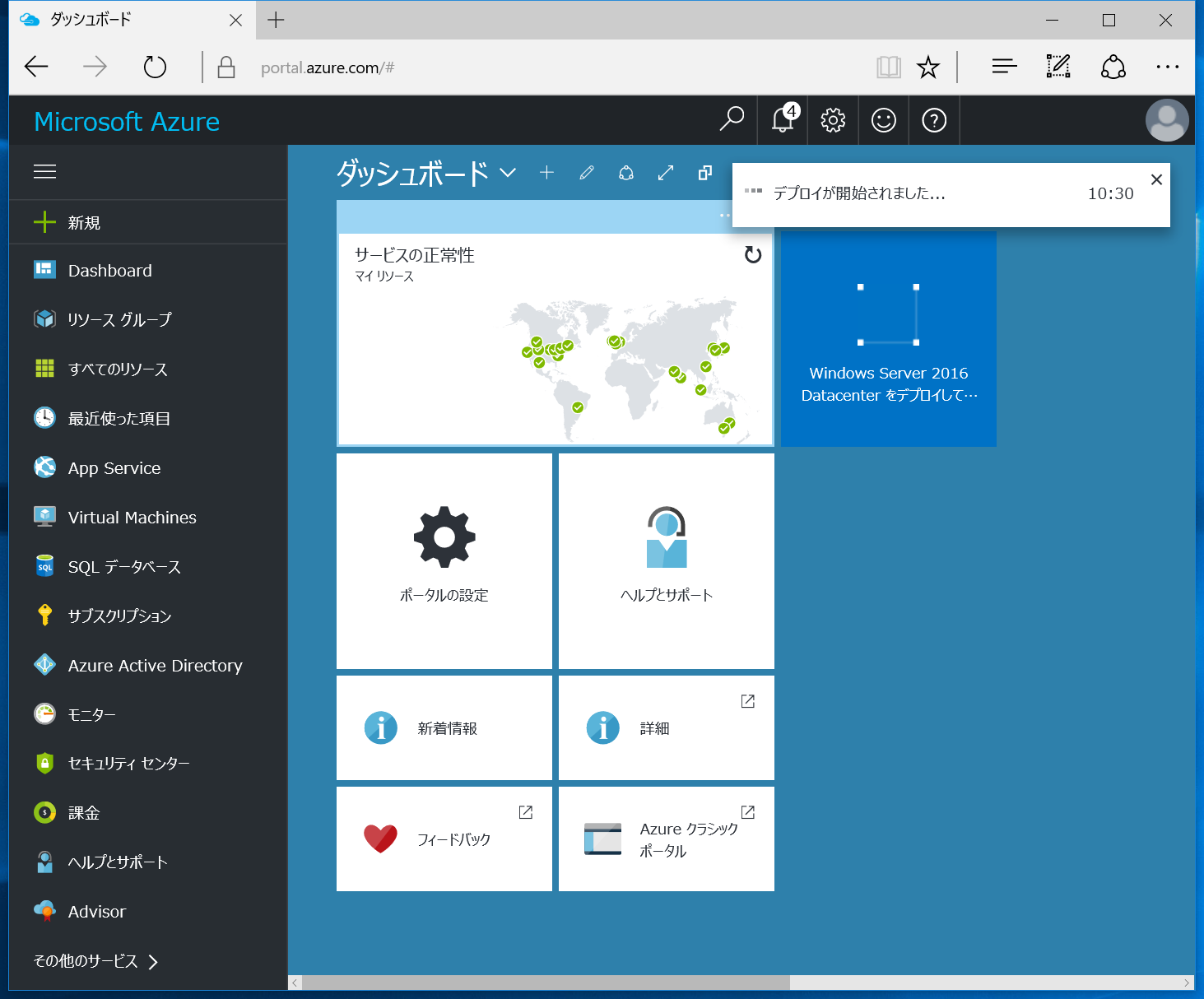Toggle the hamburger sidebar menu
1204x999 pixels.
coord(44,171)
